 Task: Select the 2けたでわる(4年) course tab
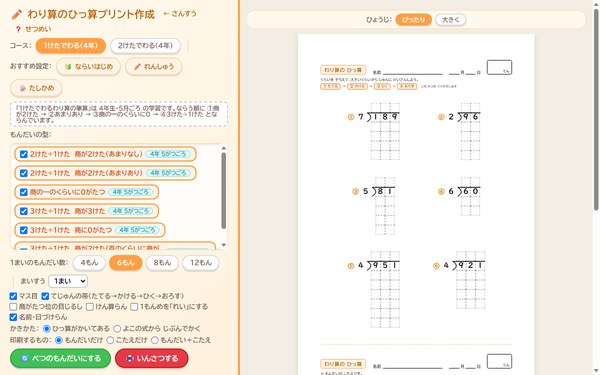[x=145, y=46]
